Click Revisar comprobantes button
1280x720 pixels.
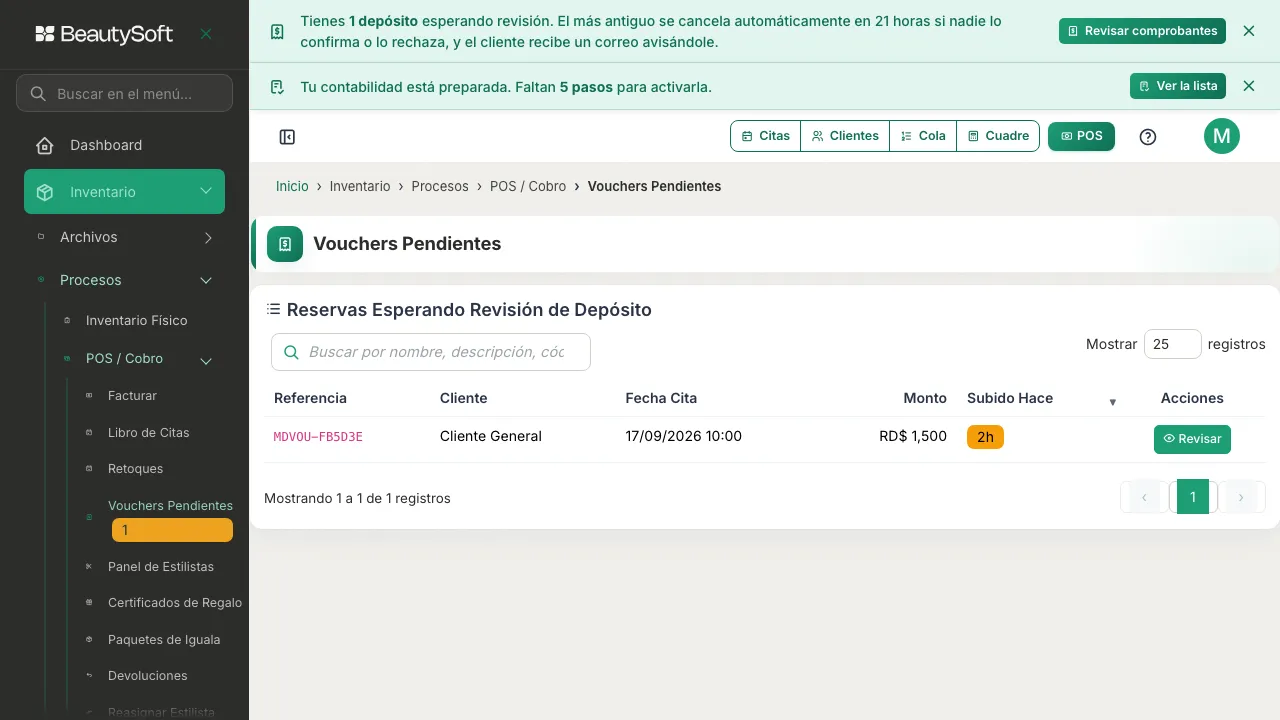tap(1142, 31)
